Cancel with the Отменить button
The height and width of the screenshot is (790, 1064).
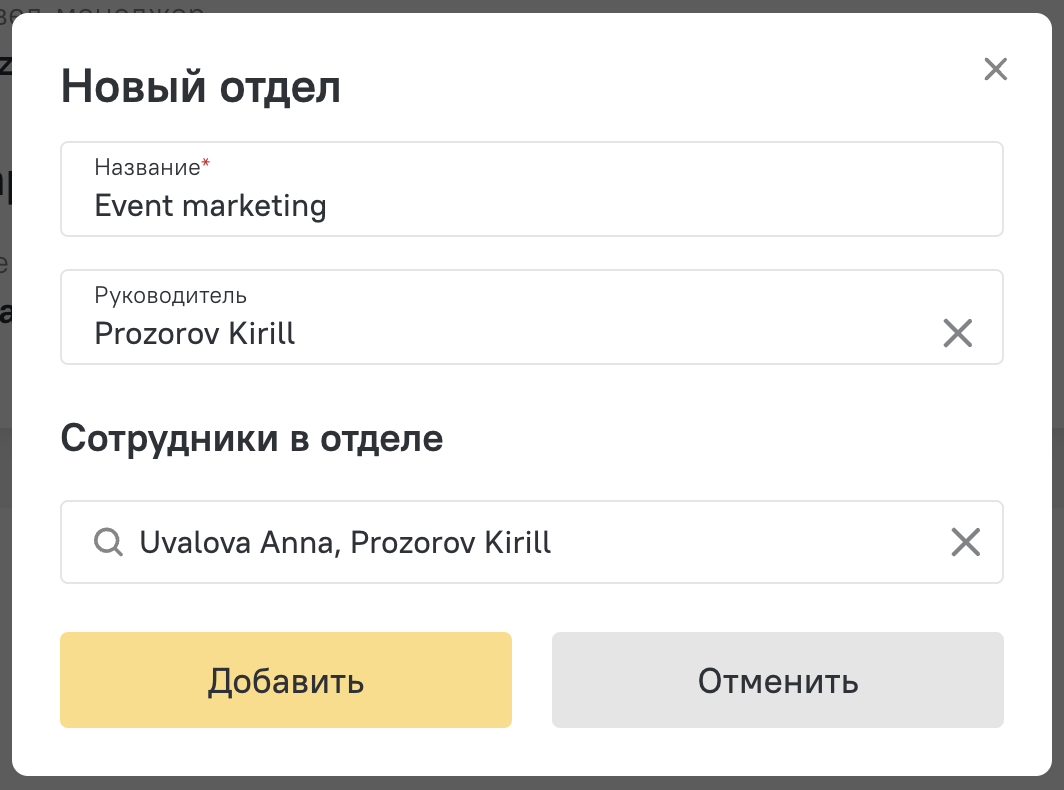tap(778, 680)
